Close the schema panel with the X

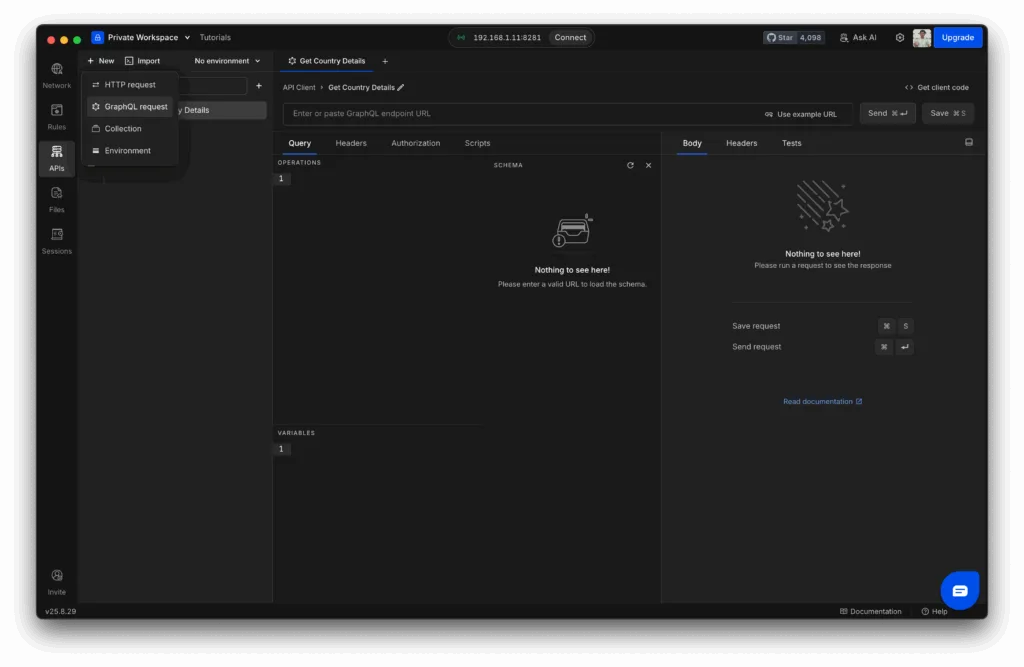[x=648, y=165]
